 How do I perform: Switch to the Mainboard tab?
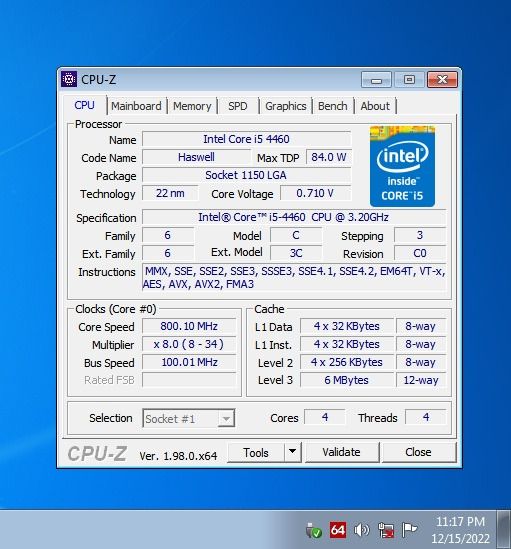tap(136, 106)
